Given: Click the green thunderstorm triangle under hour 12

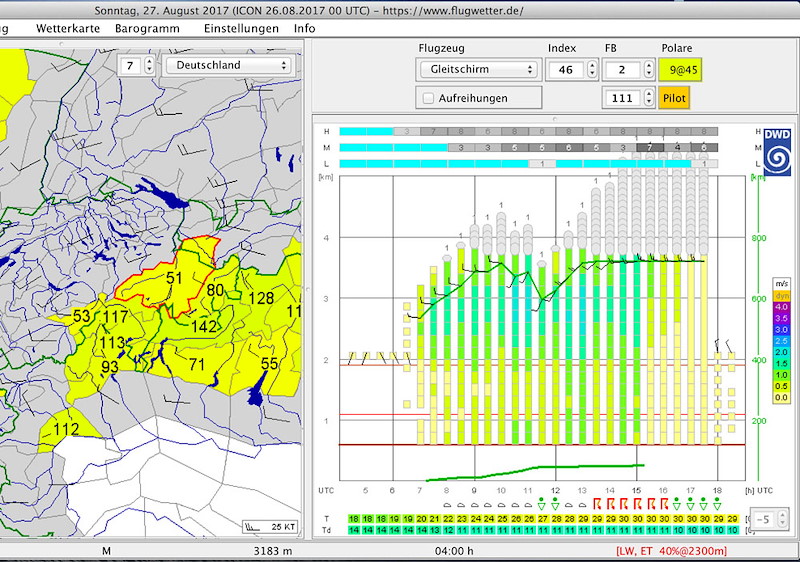Looking at the screenshot, I should coord(554,505).
